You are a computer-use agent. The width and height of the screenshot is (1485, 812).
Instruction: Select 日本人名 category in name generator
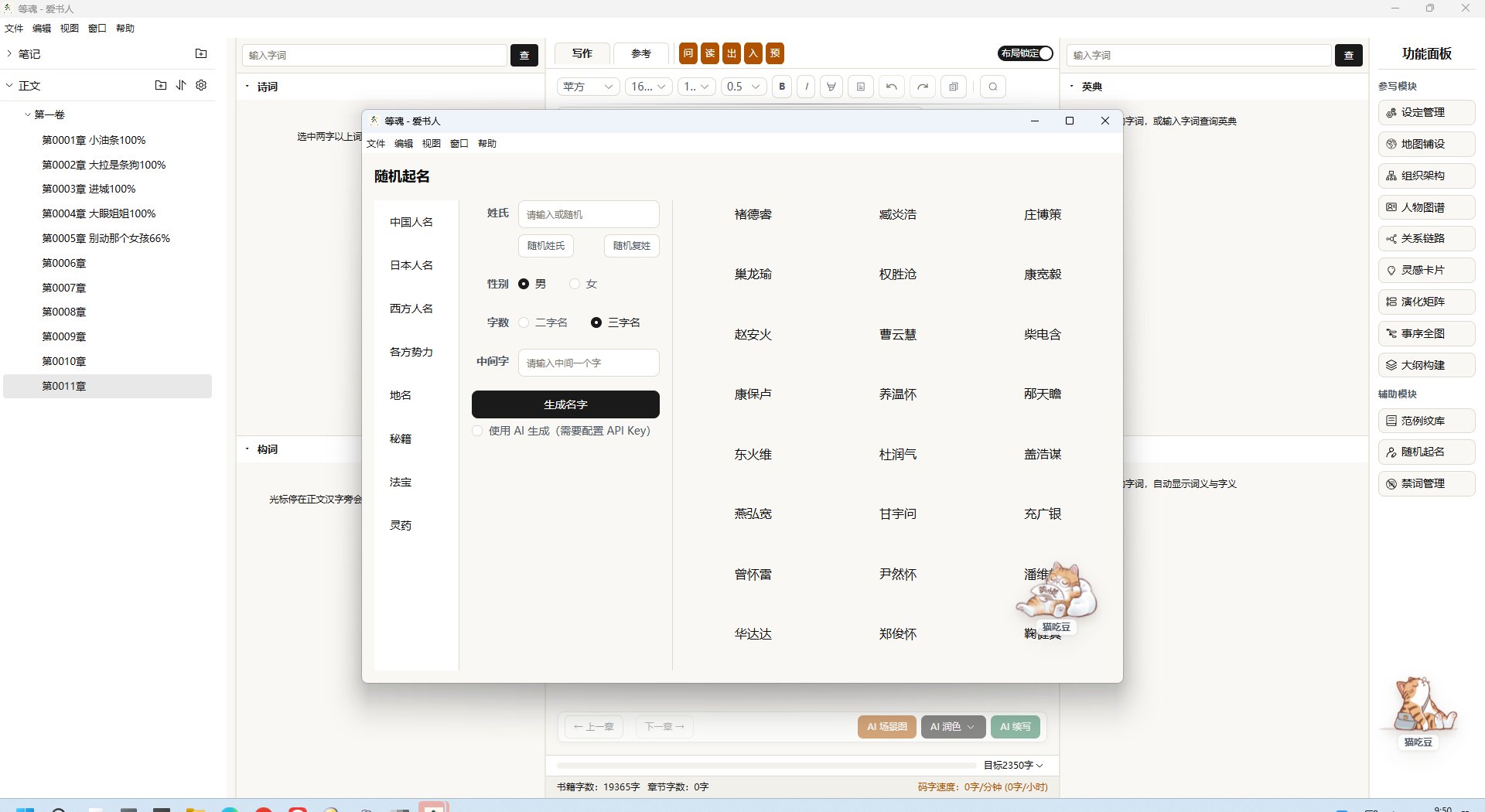click(x=411, y=265)
